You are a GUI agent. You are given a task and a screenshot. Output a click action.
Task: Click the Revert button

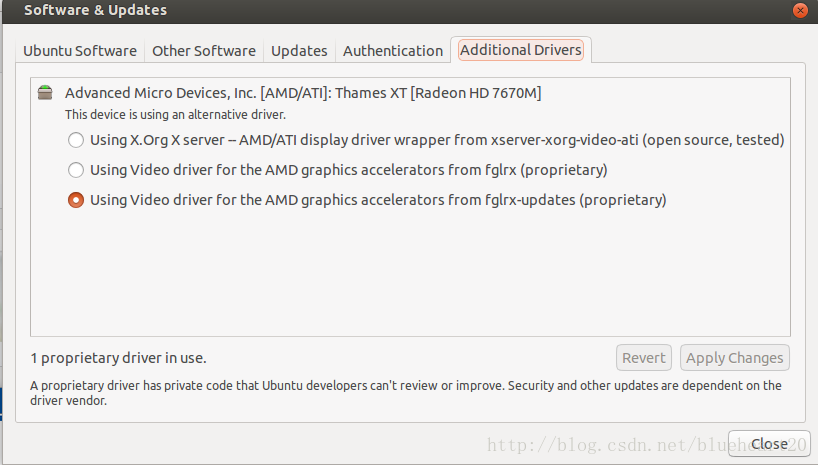(644, 357)
